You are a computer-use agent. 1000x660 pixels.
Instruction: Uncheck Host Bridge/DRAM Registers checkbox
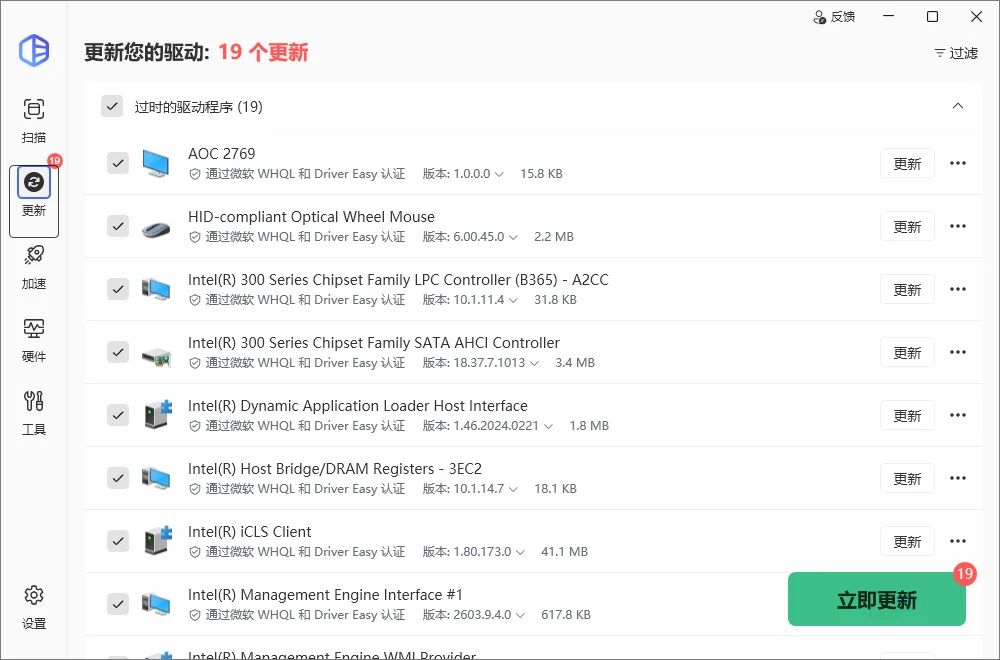coord(118,478)
